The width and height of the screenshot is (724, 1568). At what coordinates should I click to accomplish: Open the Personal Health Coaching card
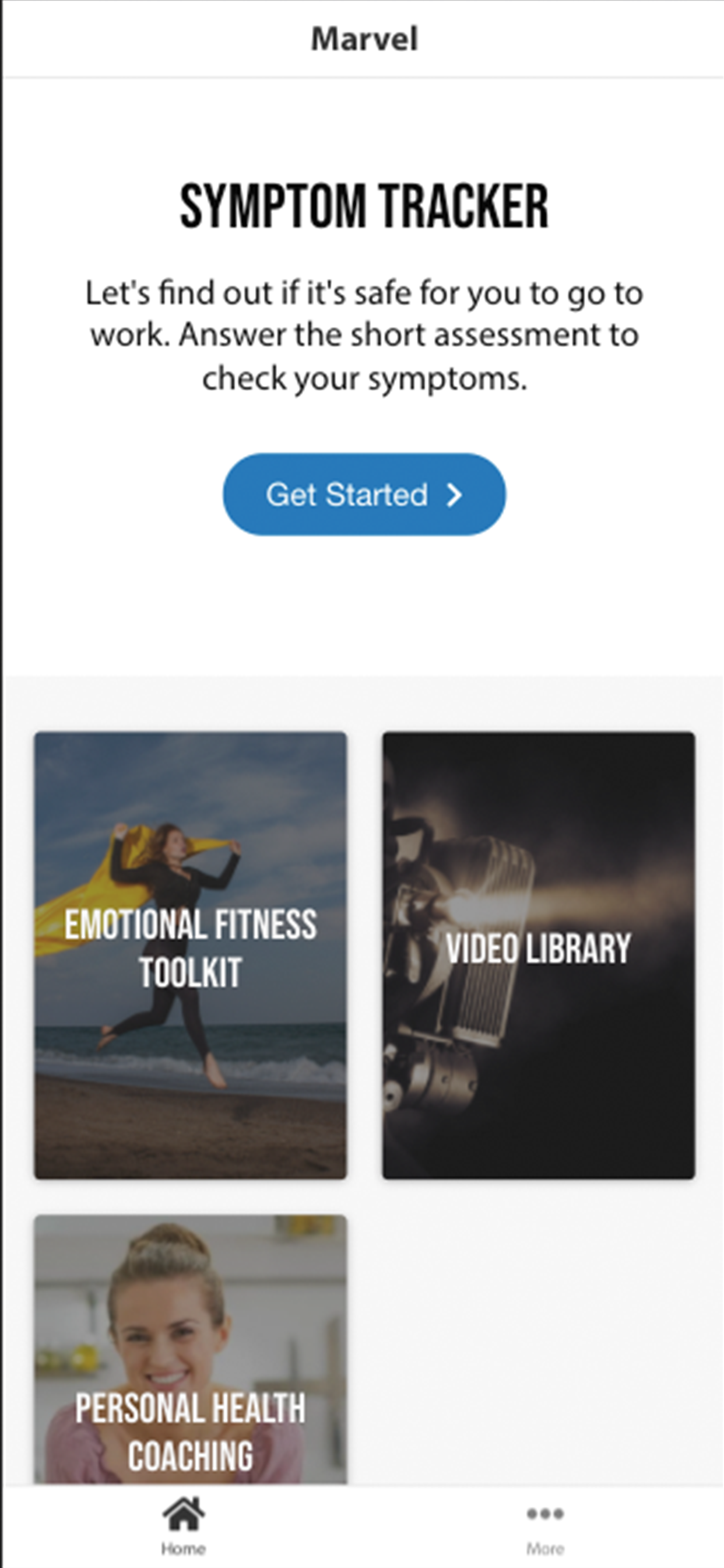click(191, 1349)
